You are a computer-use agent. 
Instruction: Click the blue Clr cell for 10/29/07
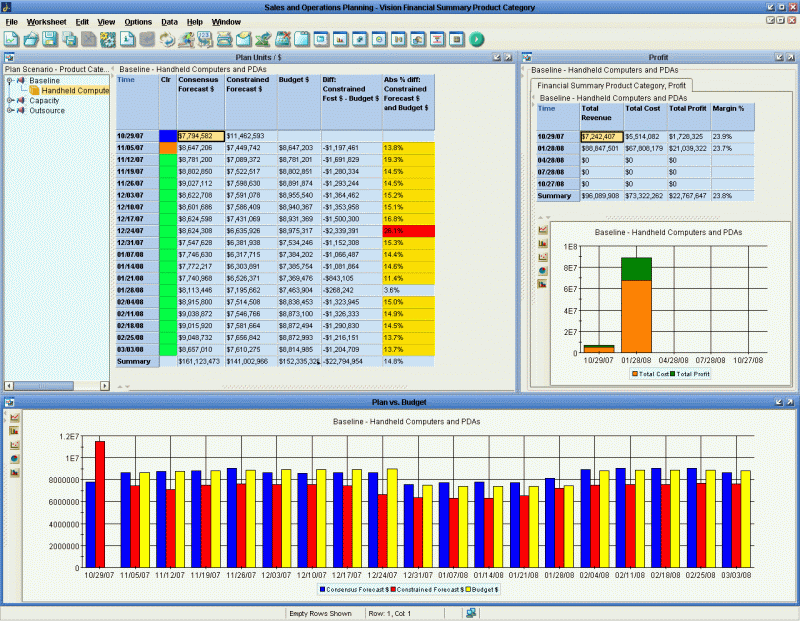(x=168, y=136)
